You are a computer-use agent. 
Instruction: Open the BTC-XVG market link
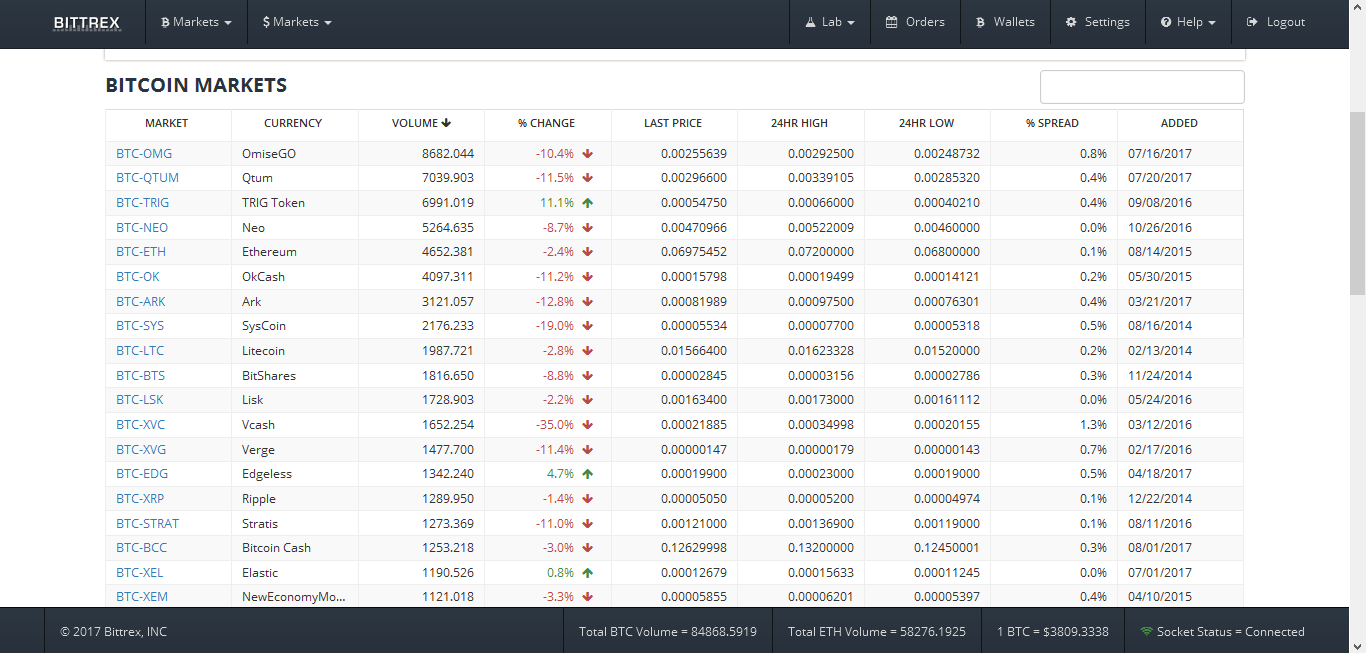pos(140,449)
